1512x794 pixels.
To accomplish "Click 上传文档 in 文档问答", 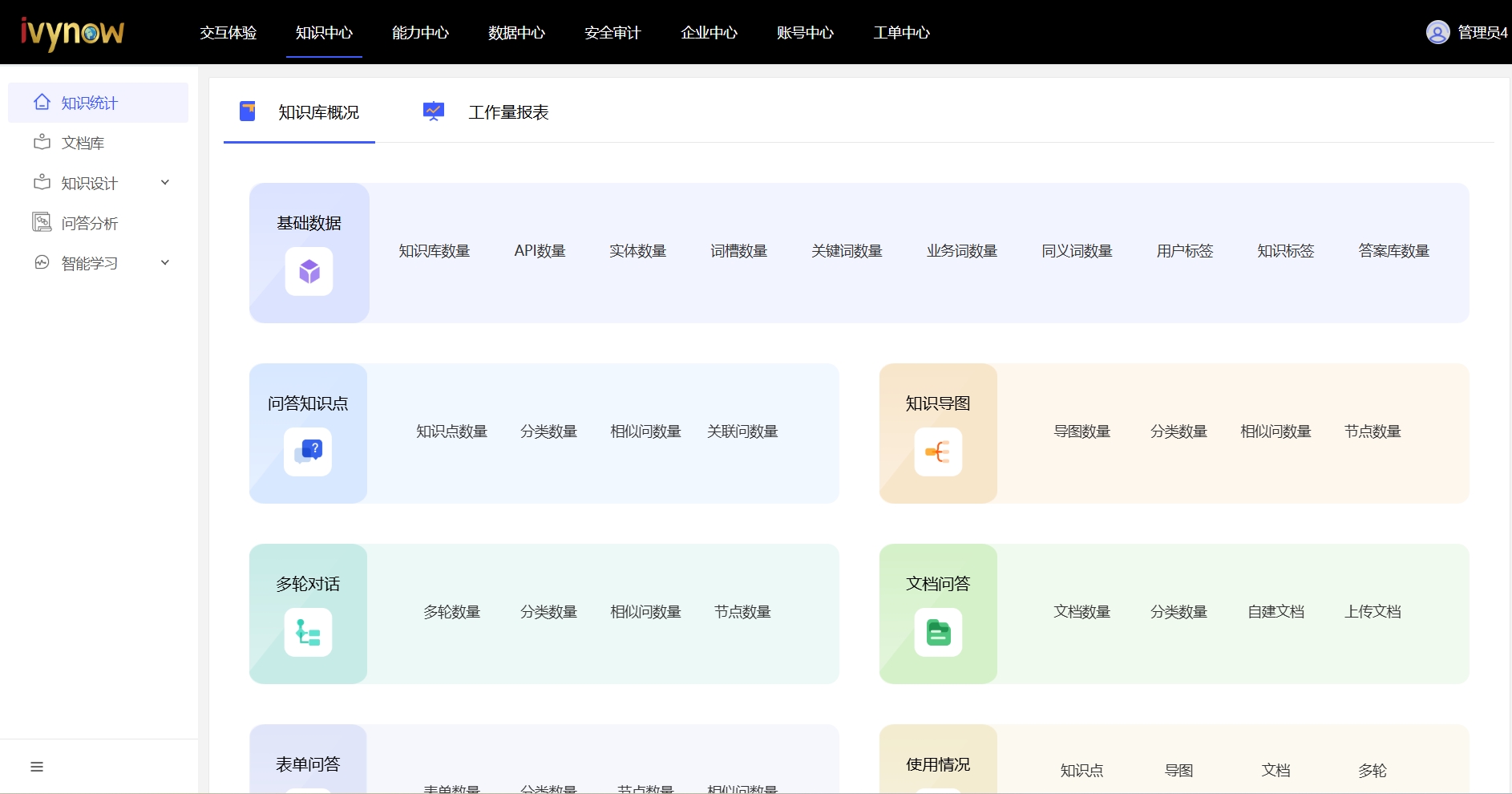I will [1373, 612].
